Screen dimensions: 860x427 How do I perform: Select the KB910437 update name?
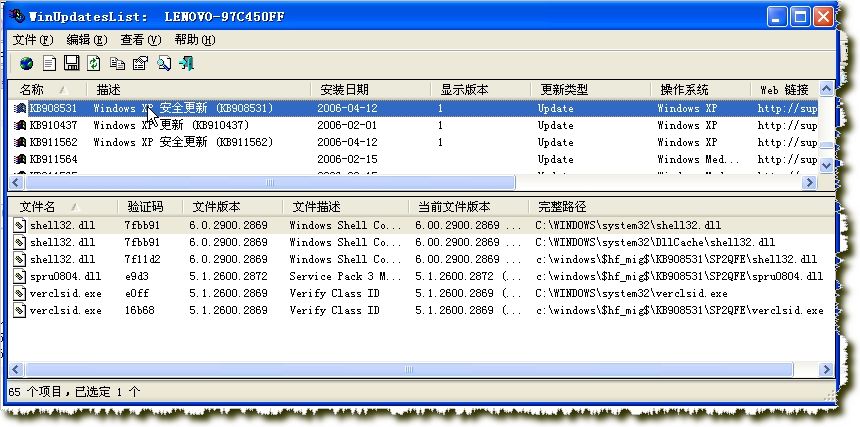(53, 126)
